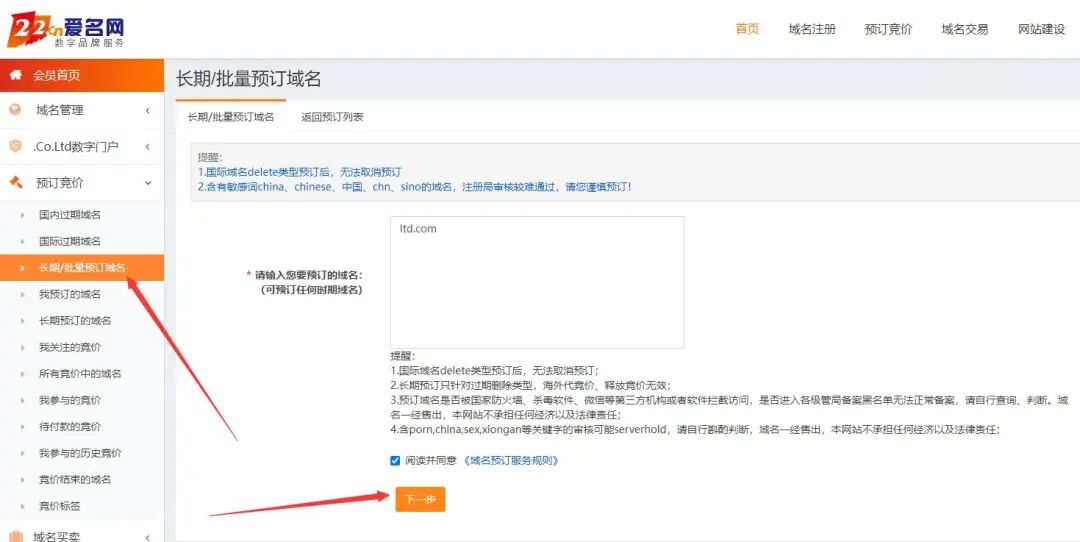
Task: Open 域名交易 in top navigation
Action: coord(964,29)
